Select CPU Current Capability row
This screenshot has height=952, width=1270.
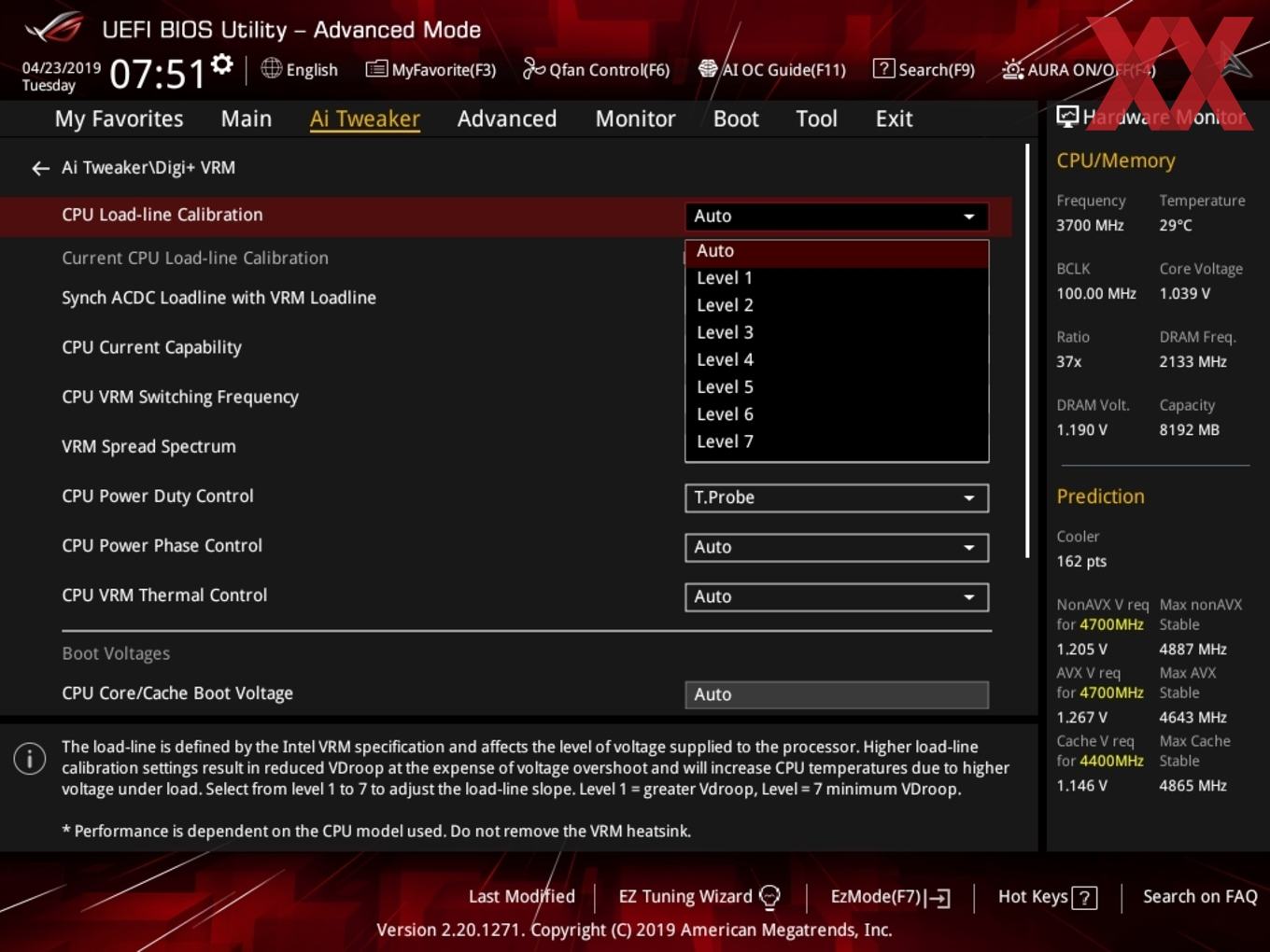pyautogui.click(x=151, y=347)
